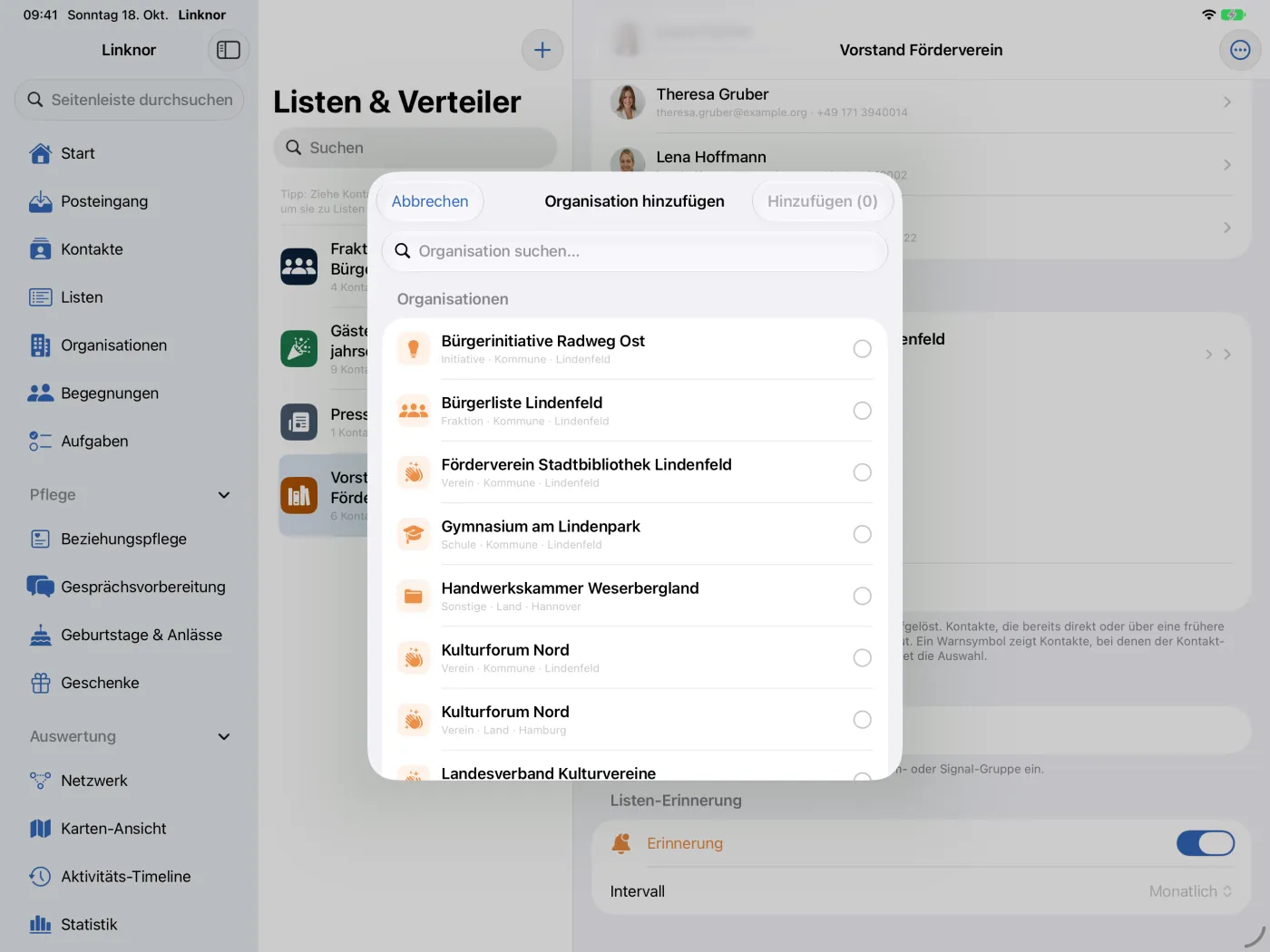Image resolution: width=1270 pixels, height=952 pixels.
Task: Collapse the Auswertung section
Action: point(224,737)
